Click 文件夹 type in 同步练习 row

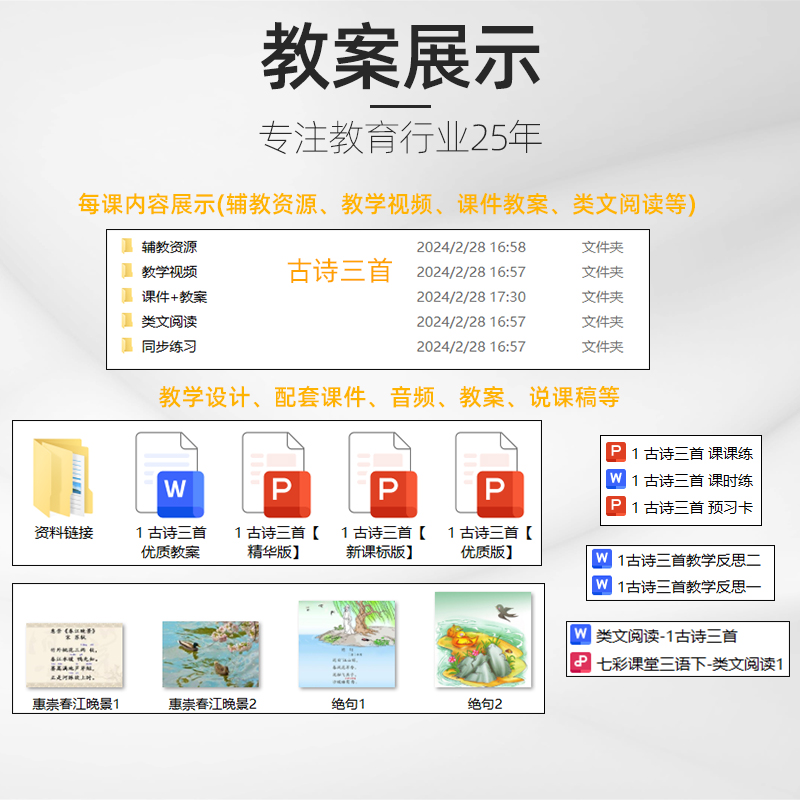tap(603, 347)
